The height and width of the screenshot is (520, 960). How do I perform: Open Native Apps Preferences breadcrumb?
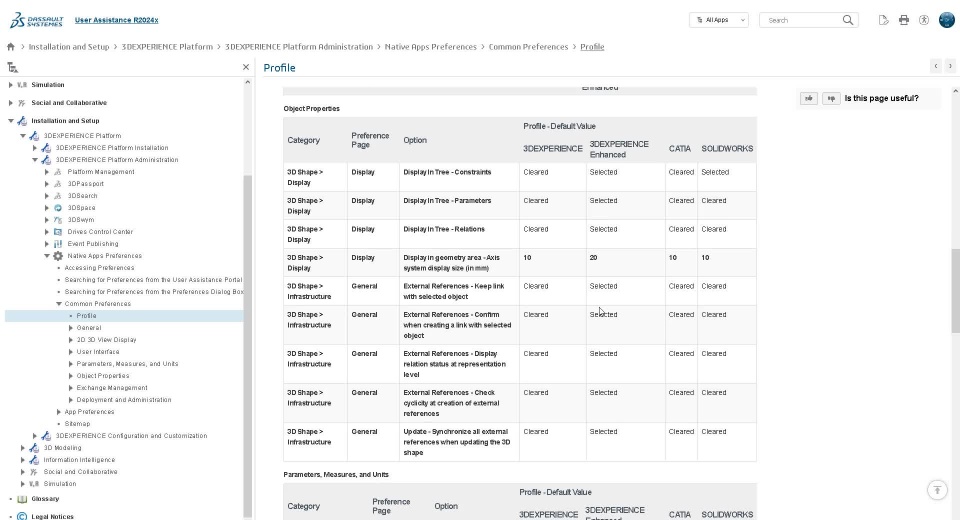tap(430, 47)
